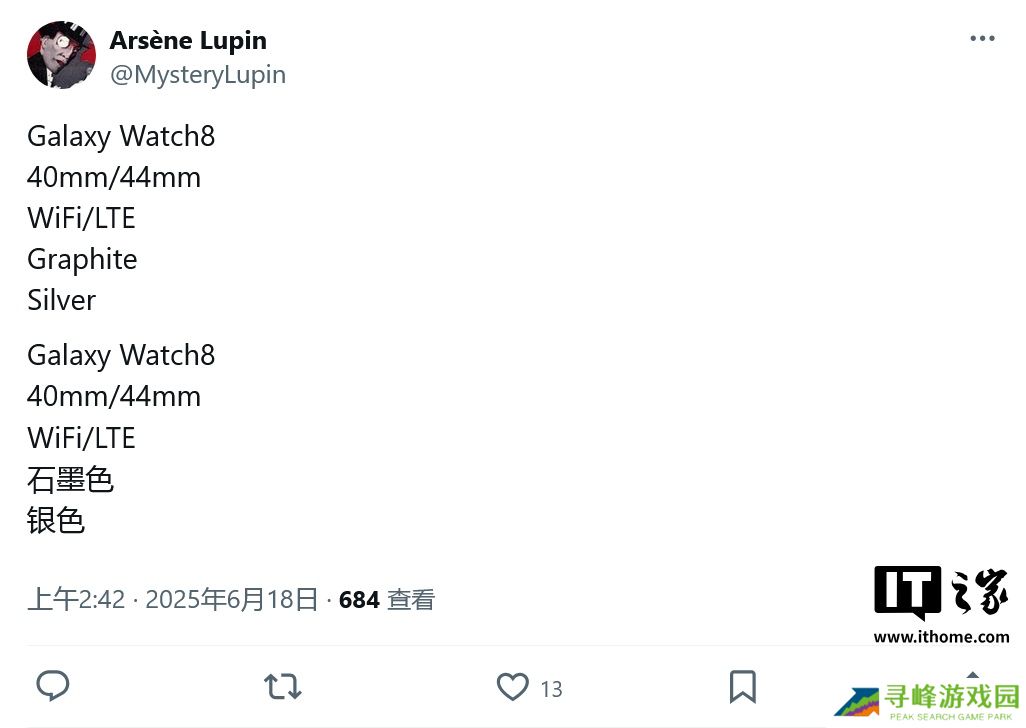This screenshot has height=728, width=1026.
Task: Click the first Galaxy Watch8 line
Action: point(121,136)
